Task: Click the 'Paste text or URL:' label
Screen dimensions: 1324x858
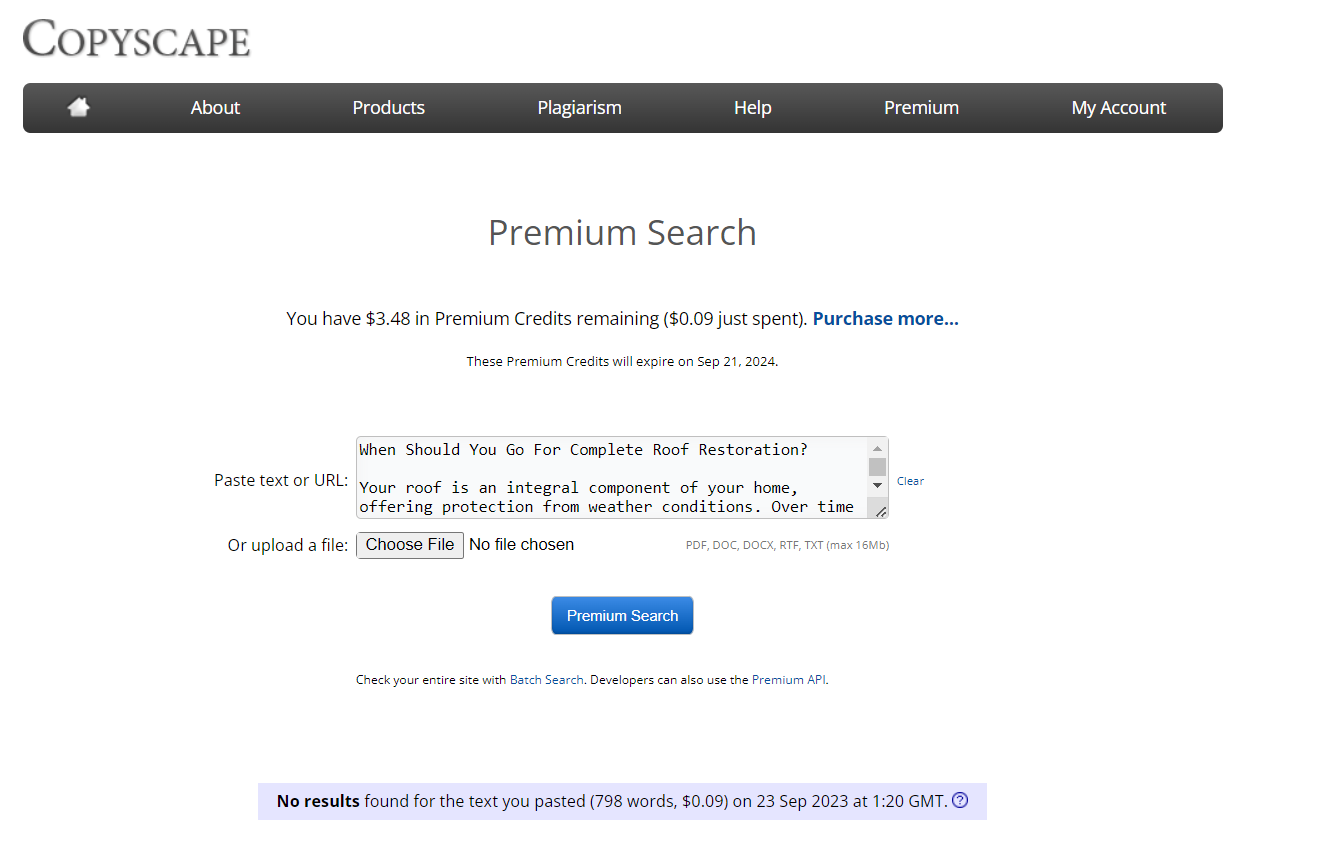Action: 281,480
